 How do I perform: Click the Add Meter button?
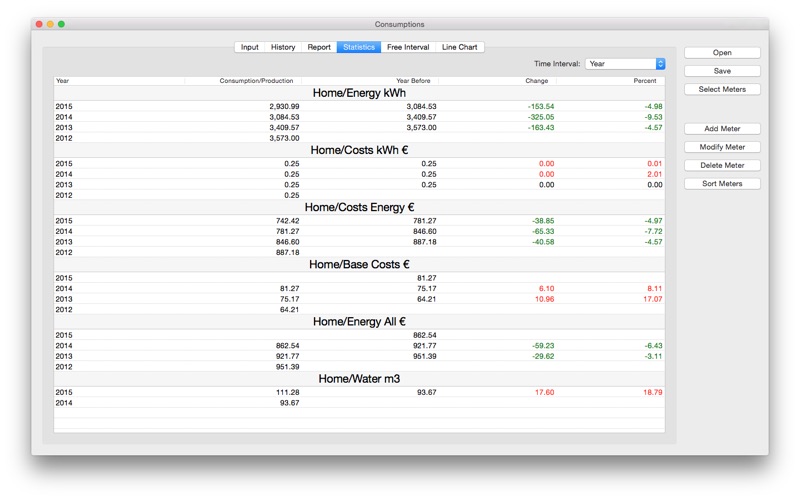point(722,129)
